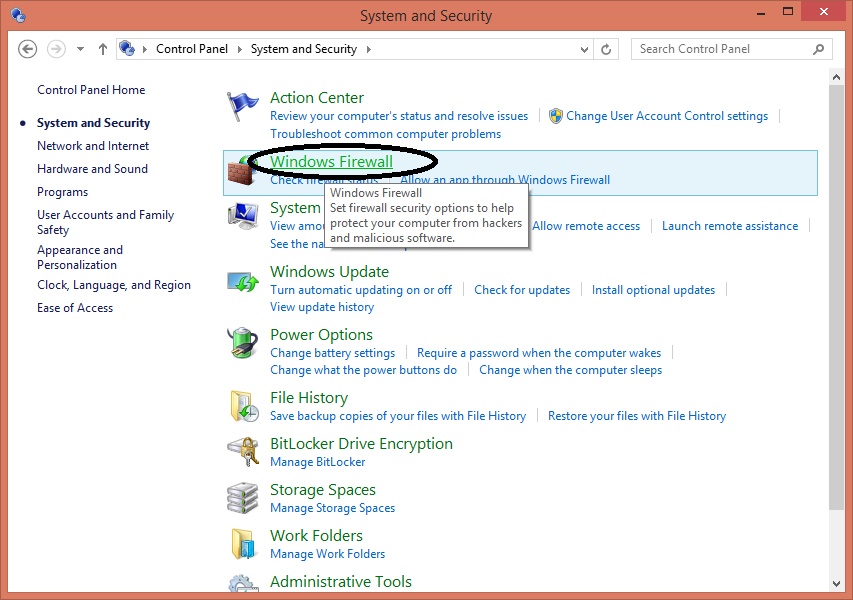Open Administrative Tools heading

point(341,582)
